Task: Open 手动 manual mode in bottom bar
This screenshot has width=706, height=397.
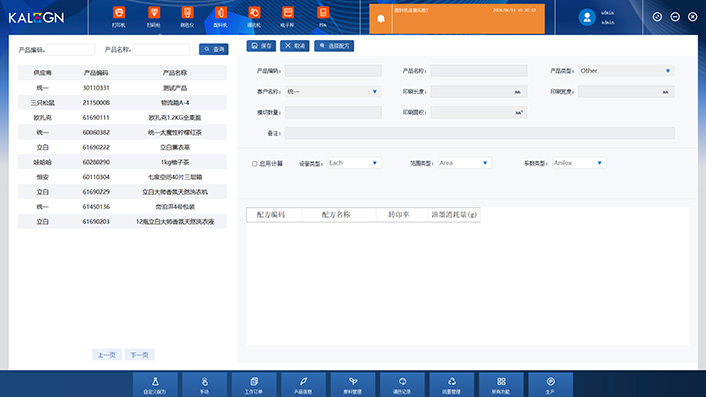Action: [204, 385]
